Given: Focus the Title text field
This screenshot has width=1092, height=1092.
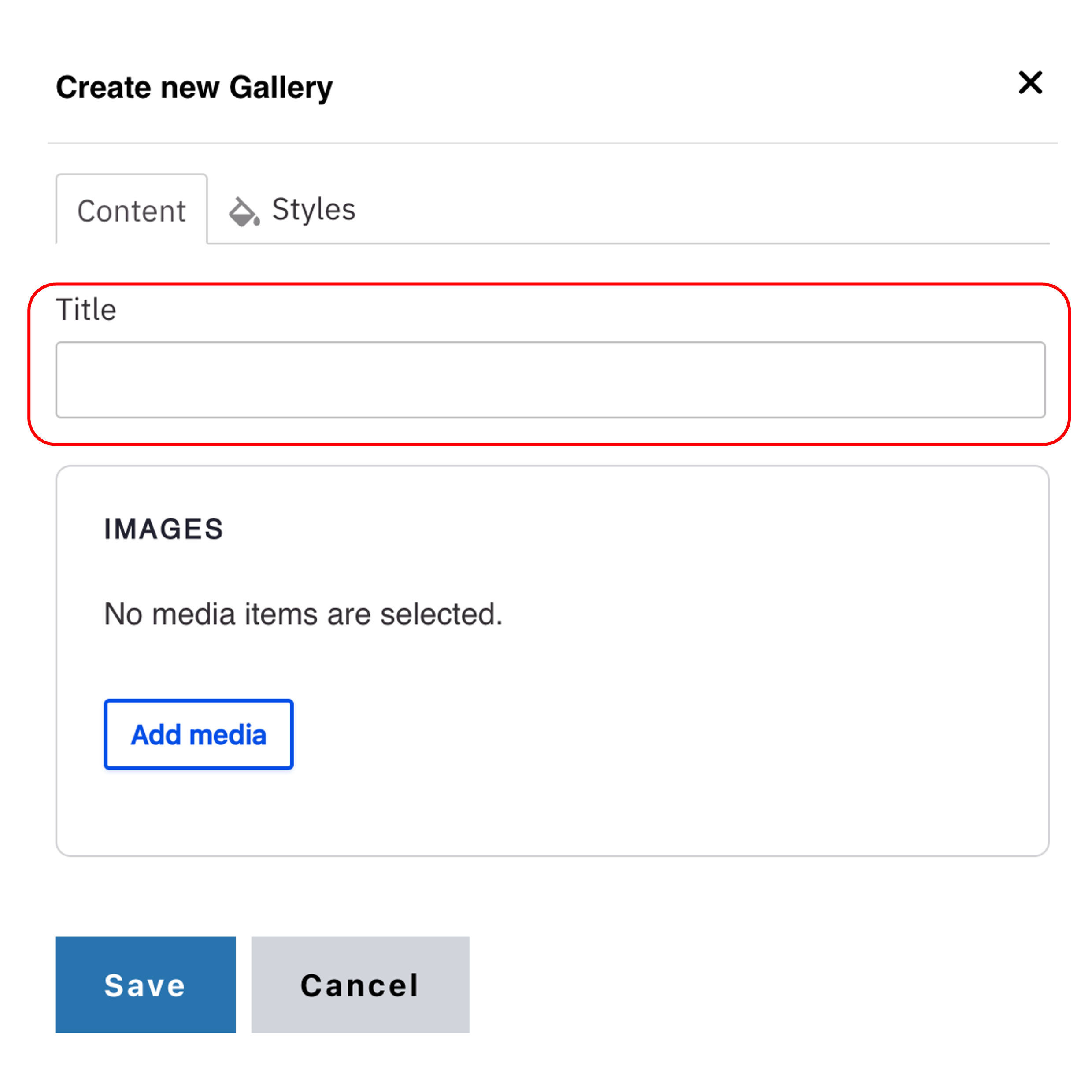Looking at the screenshot, I should pyautogui.click(x=550, y=380).
